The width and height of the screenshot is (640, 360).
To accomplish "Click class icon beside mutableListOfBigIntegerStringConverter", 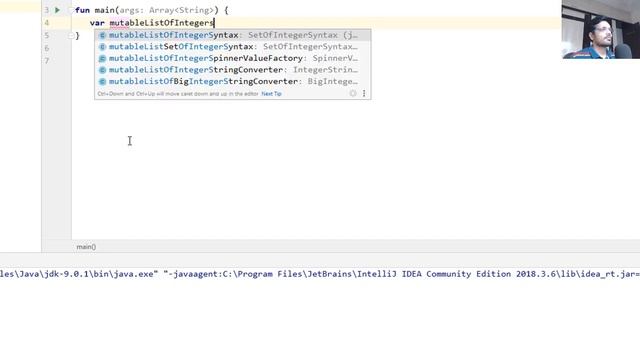I will [x=102, y=82].
